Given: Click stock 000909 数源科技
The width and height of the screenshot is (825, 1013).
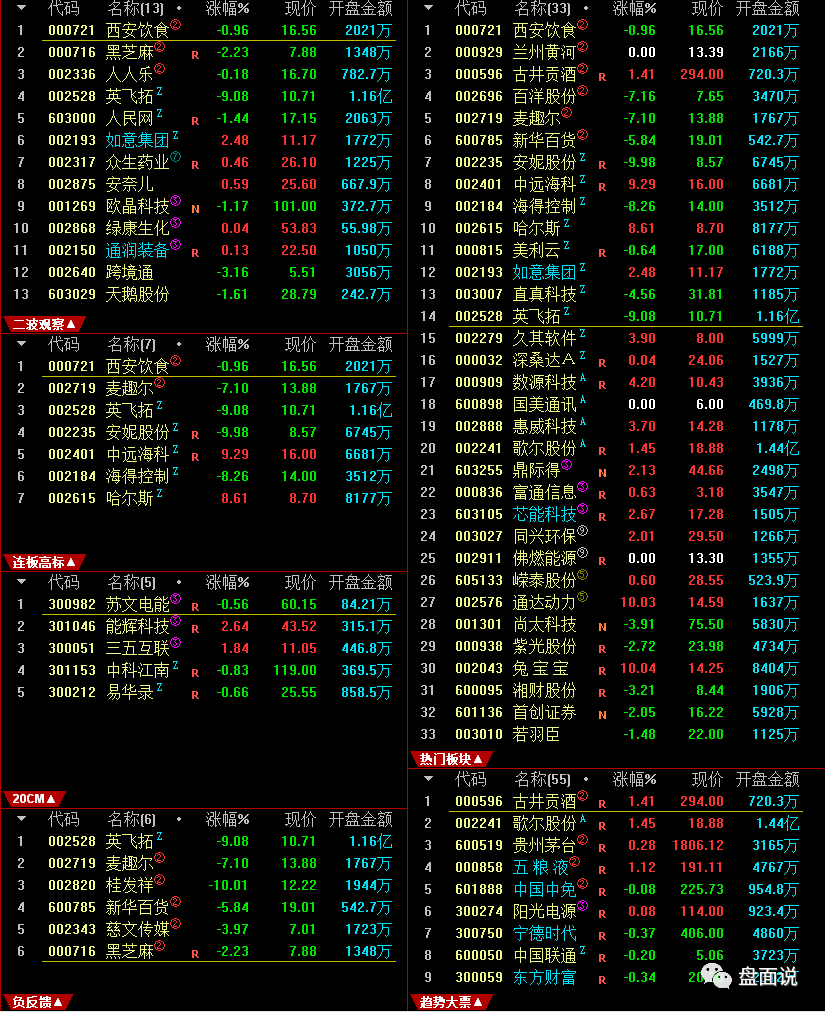Looking at the screenshot, I should point(611,382).
